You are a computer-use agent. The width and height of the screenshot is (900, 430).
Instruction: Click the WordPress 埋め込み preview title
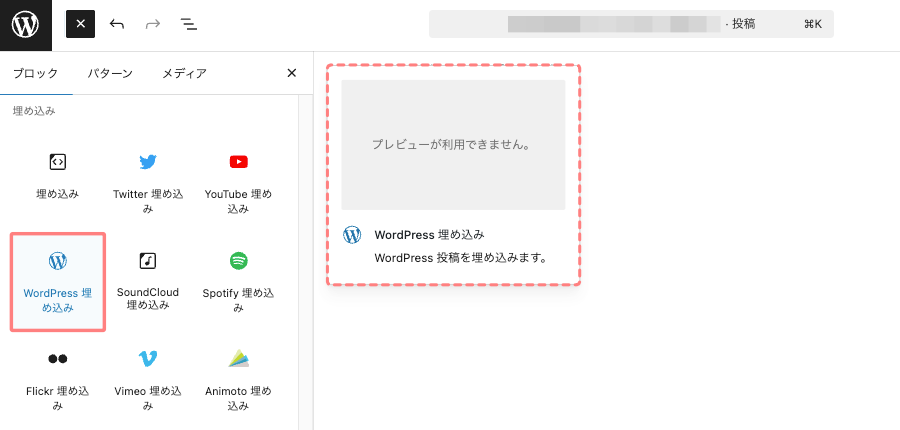pyautogui.click(x=429, y=235)
